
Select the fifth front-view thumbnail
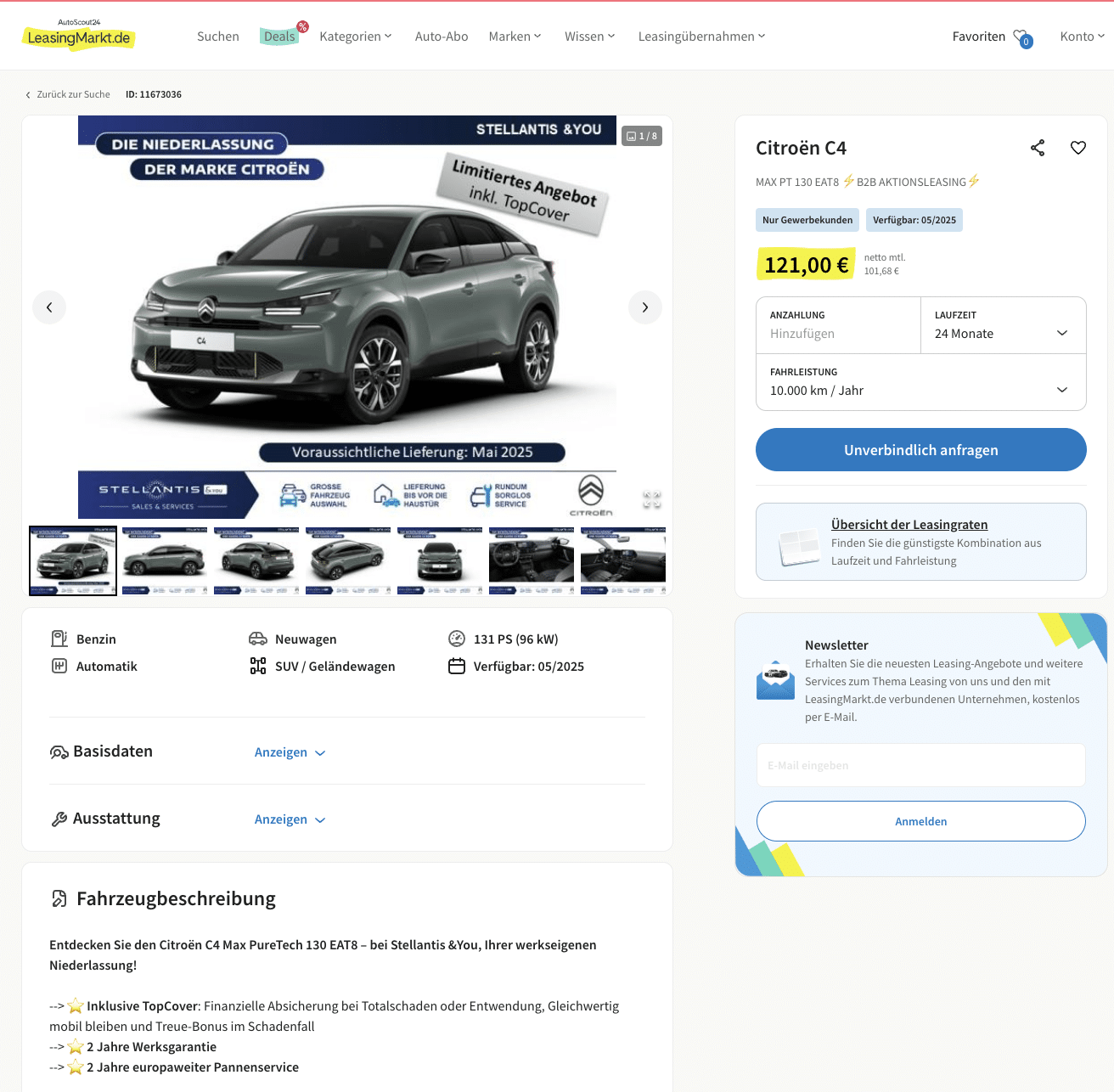tap(440, 560)
